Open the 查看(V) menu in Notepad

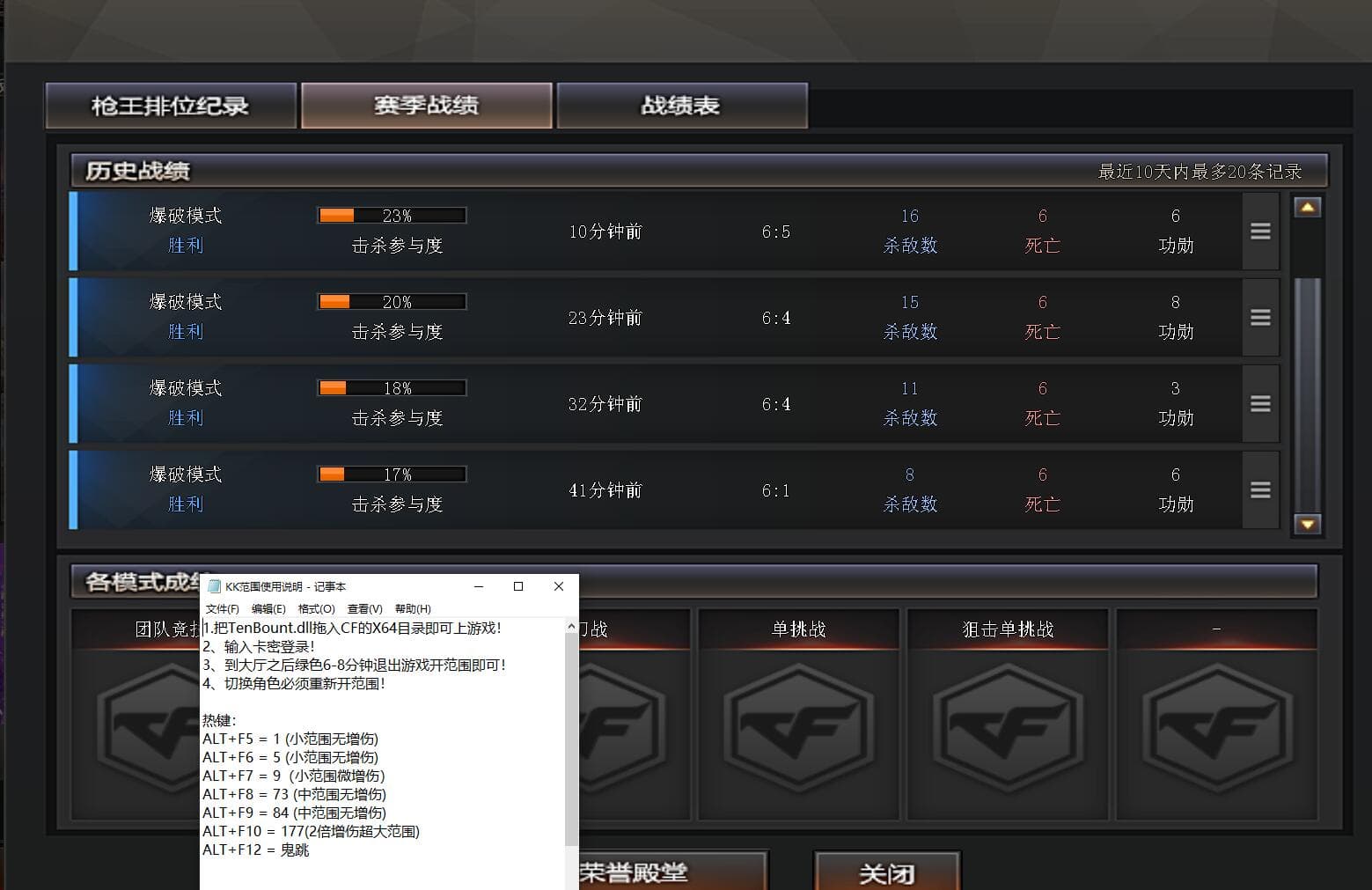click(x=364, y=609)
